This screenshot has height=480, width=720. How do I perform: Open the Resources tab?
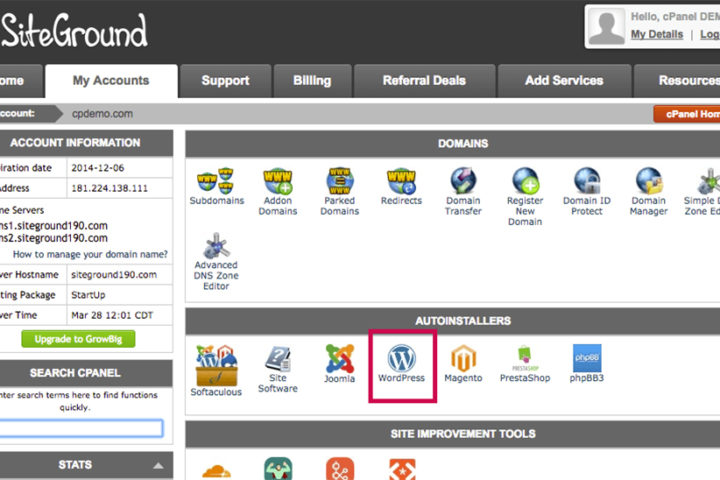pos(677,80)
